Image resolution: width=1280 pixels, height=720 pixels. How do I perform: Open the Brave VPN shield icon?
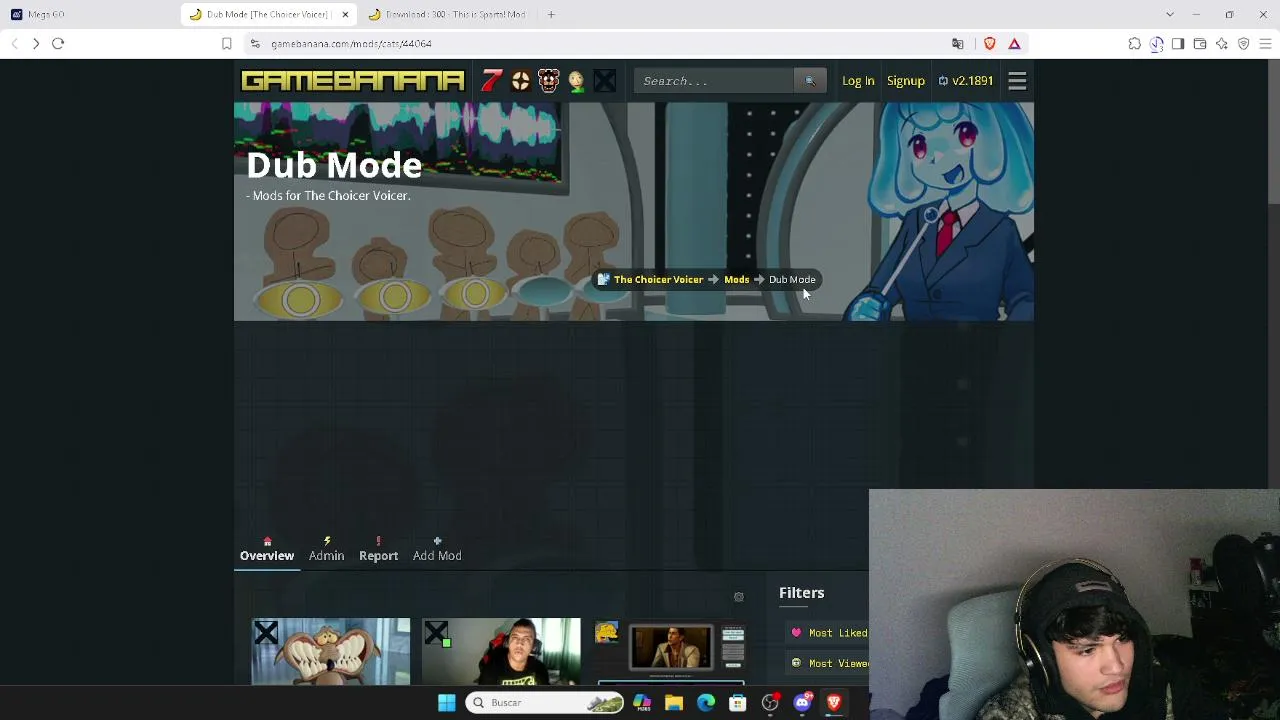point(1244,44)
